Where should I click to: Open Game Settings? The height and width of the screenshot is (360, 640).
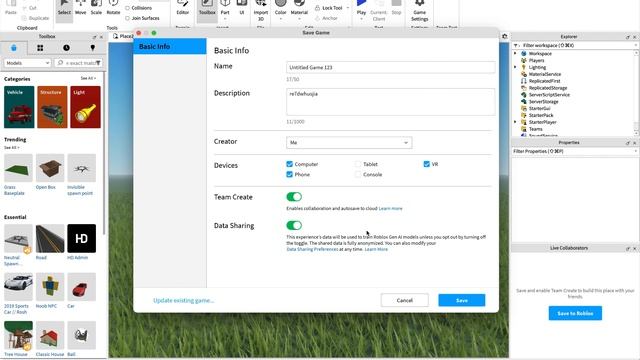click(x=420, y=11)
